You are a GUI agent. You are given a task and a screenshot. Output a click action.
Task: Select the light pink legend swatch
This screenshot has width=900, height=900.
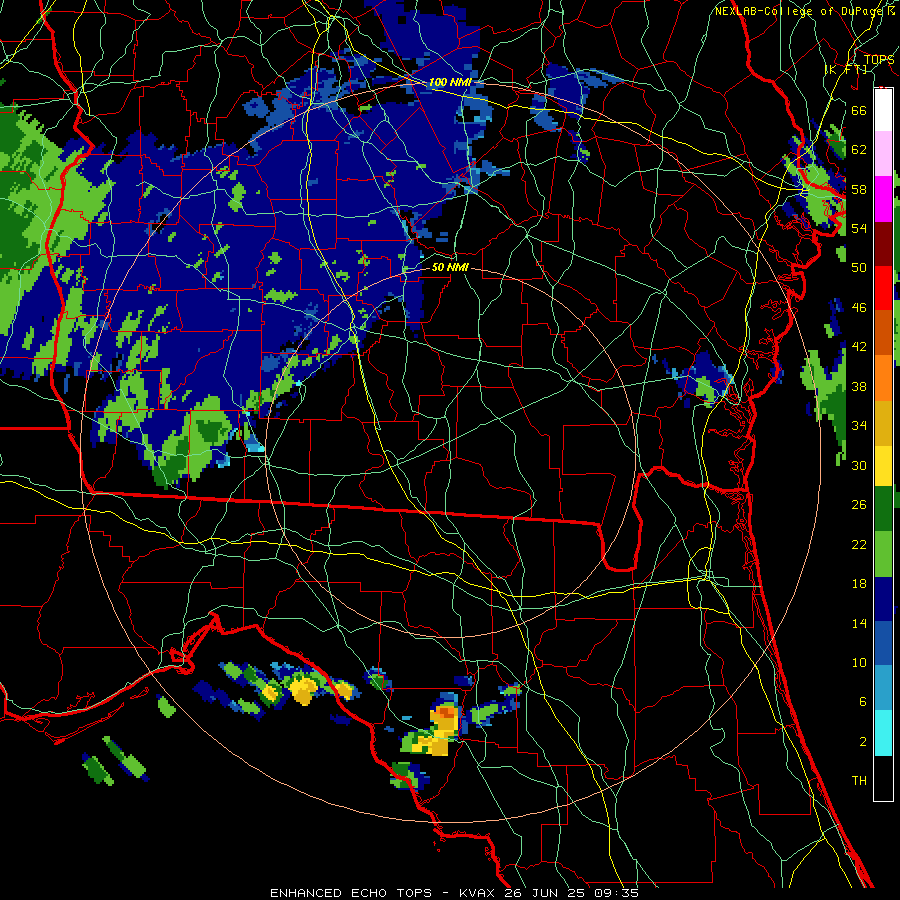tap(883, 154)
